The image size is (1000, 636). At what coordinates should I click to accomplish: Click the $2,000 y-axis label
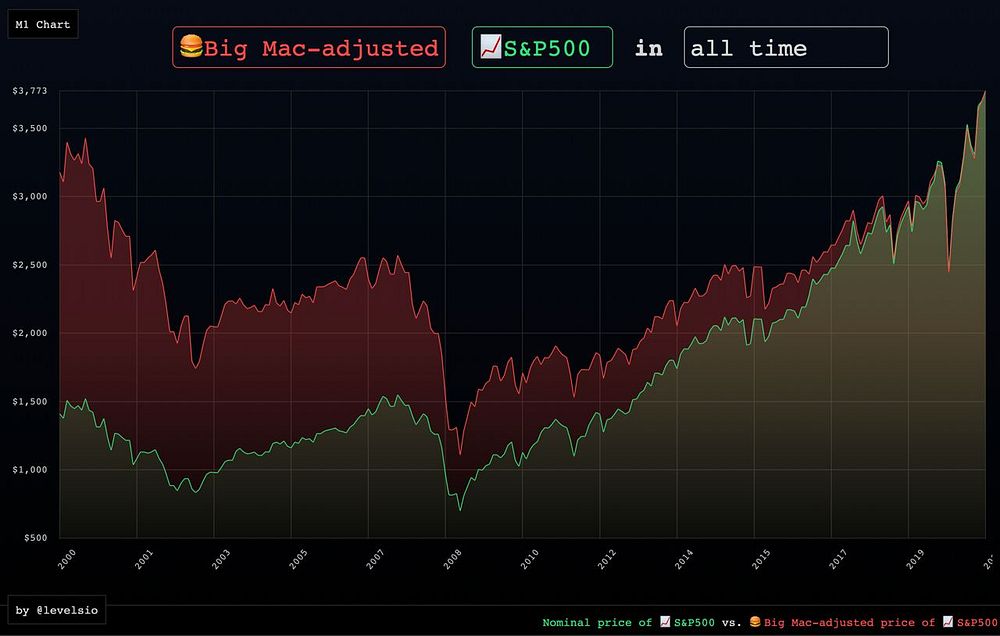[30, 333]
